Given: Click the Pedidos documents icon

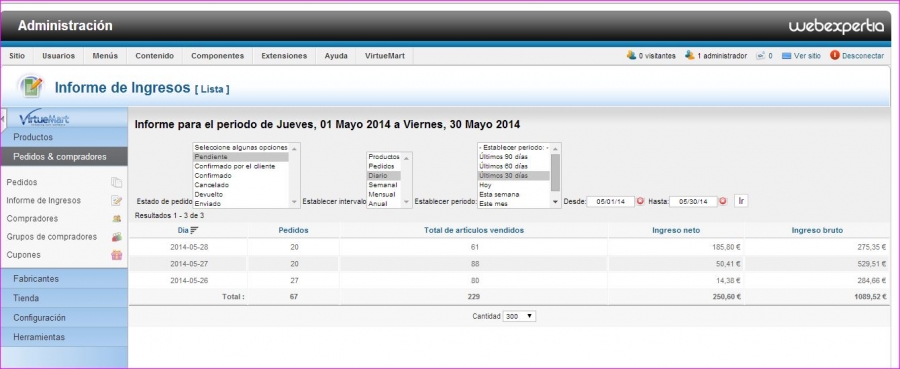Looking at the screenshot, I should point(117,182).
